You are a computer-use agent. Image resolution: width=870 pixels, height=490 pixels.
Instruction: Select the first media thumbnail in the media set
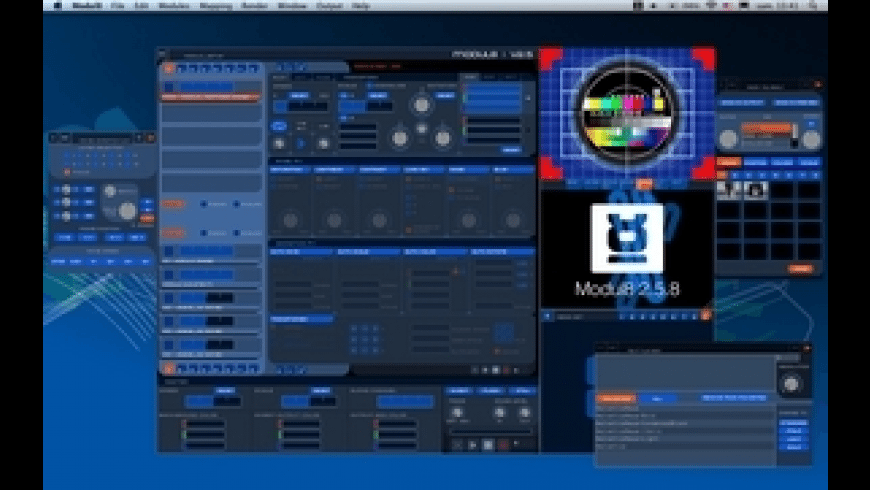729,190
